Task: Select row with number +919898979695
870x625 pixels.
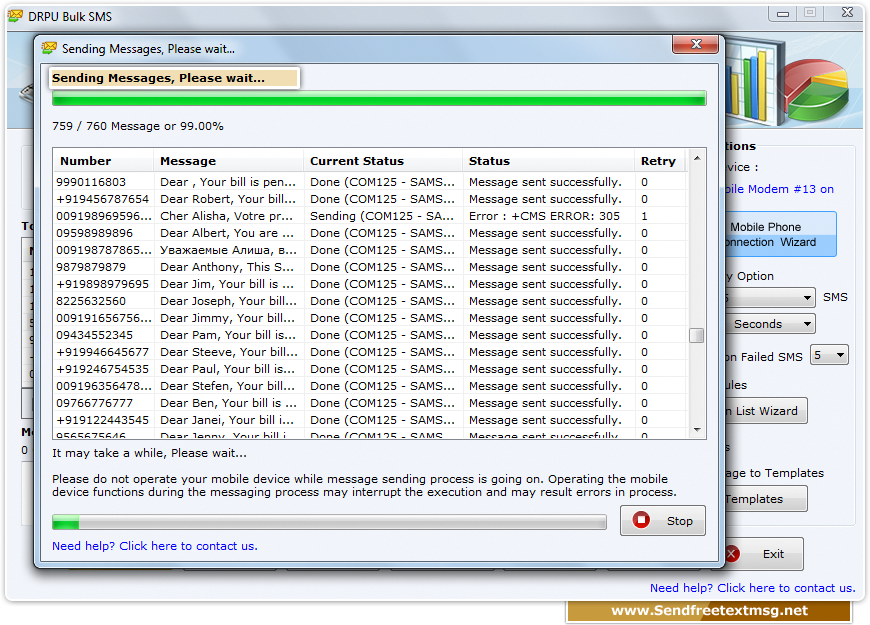Action: (371, 284)
